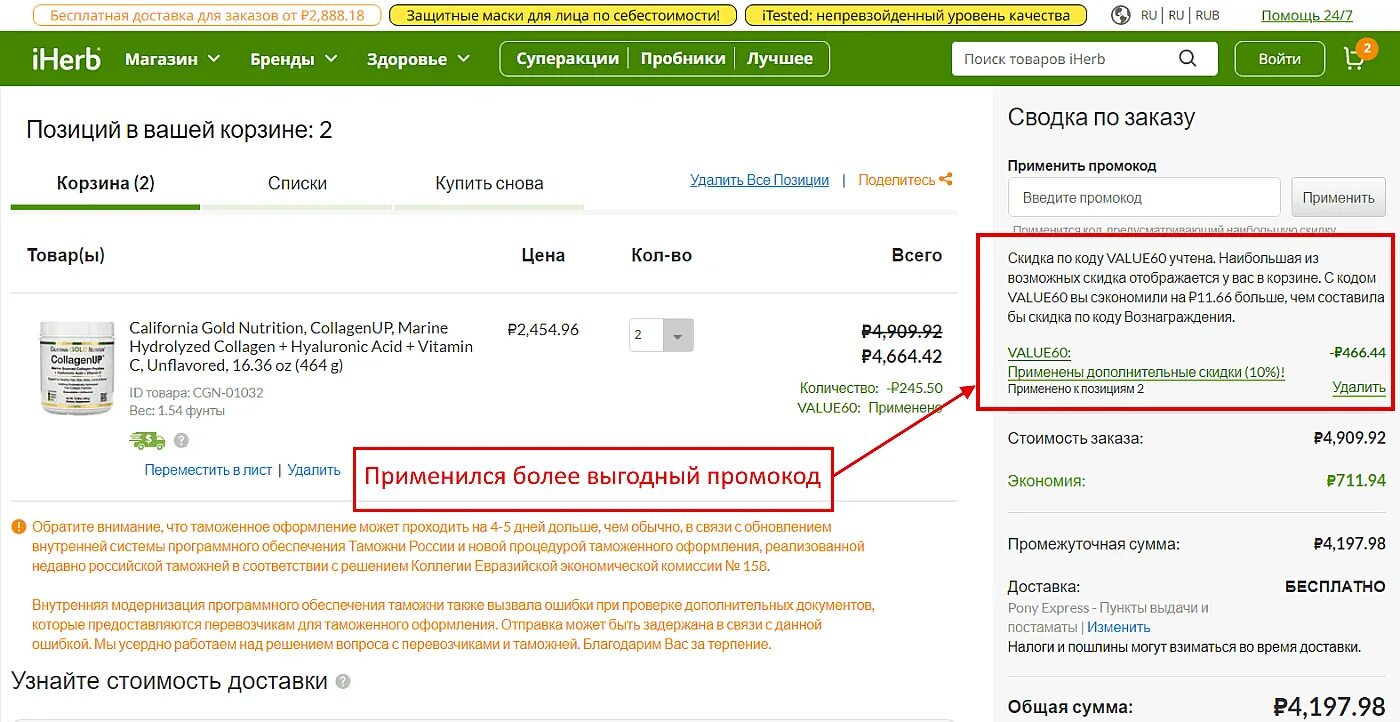Viewport: 1400px width, 722px height.
Task: Click the product ID CGN-01032 text
Action: (x=196, y=392)
